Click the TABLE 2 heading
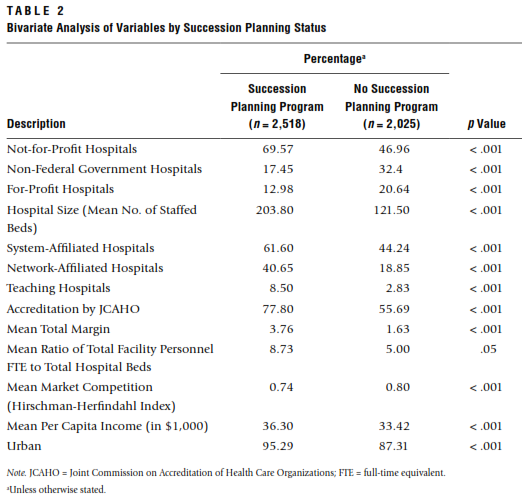The width and height of the screenshot is (522, 500). coord(35,11)
